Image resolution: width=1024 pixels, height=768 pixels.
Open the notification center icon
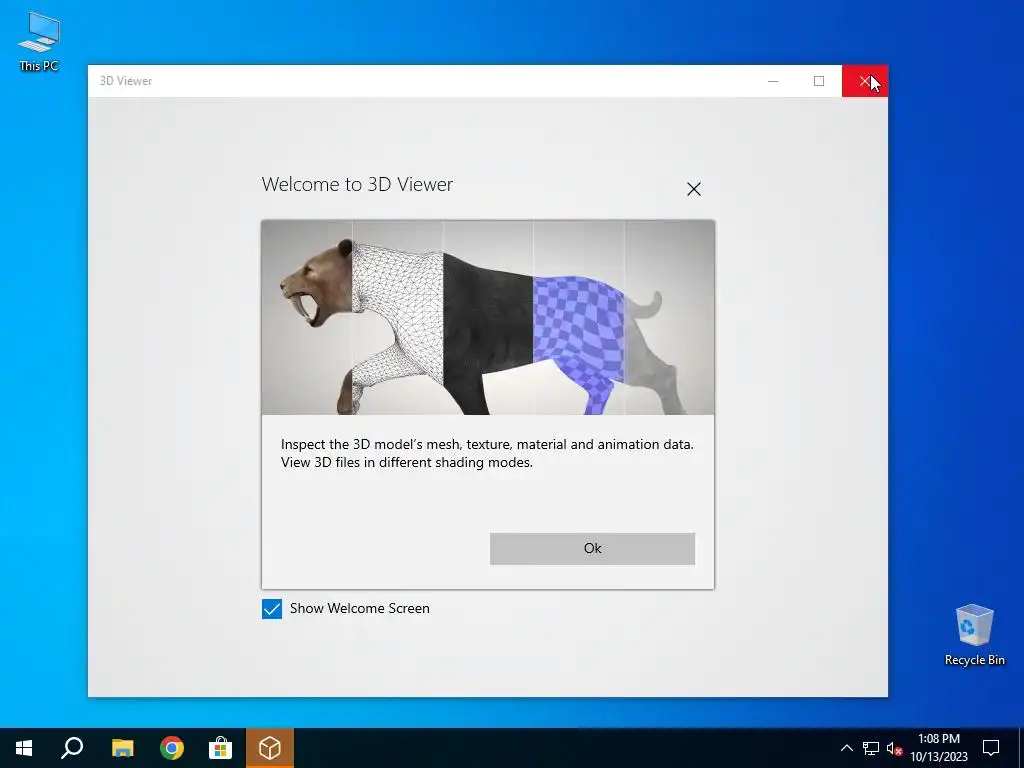tap(991, 748)
